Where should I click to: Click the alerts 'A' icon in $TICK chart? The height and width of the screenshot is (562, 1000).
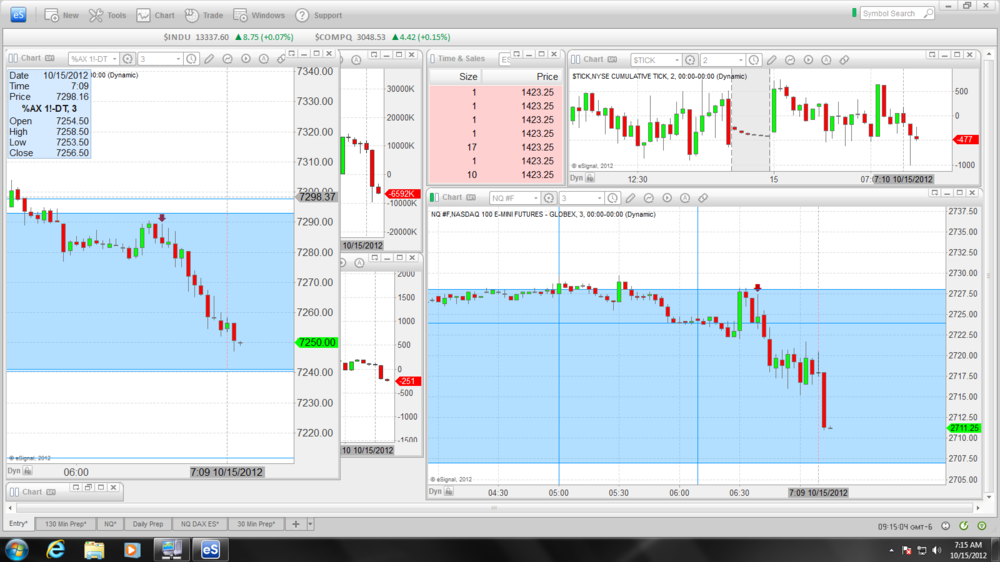[826, 60]
